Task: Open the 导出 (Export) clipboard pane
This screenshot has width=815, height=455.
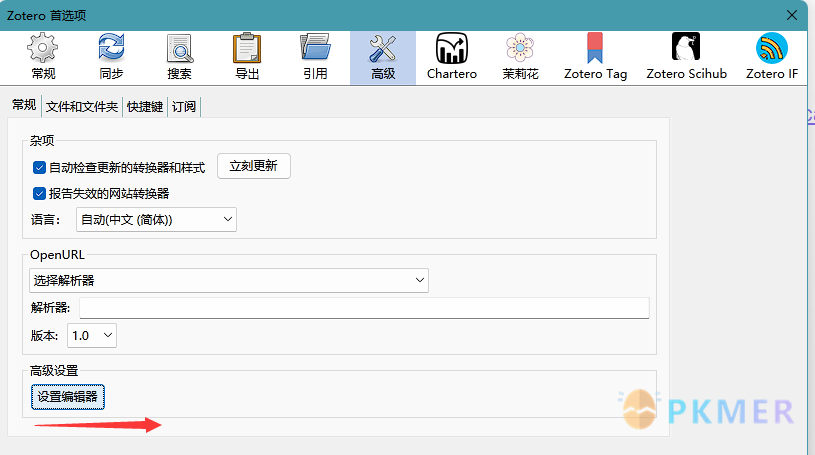Action: tap(247, 57)
